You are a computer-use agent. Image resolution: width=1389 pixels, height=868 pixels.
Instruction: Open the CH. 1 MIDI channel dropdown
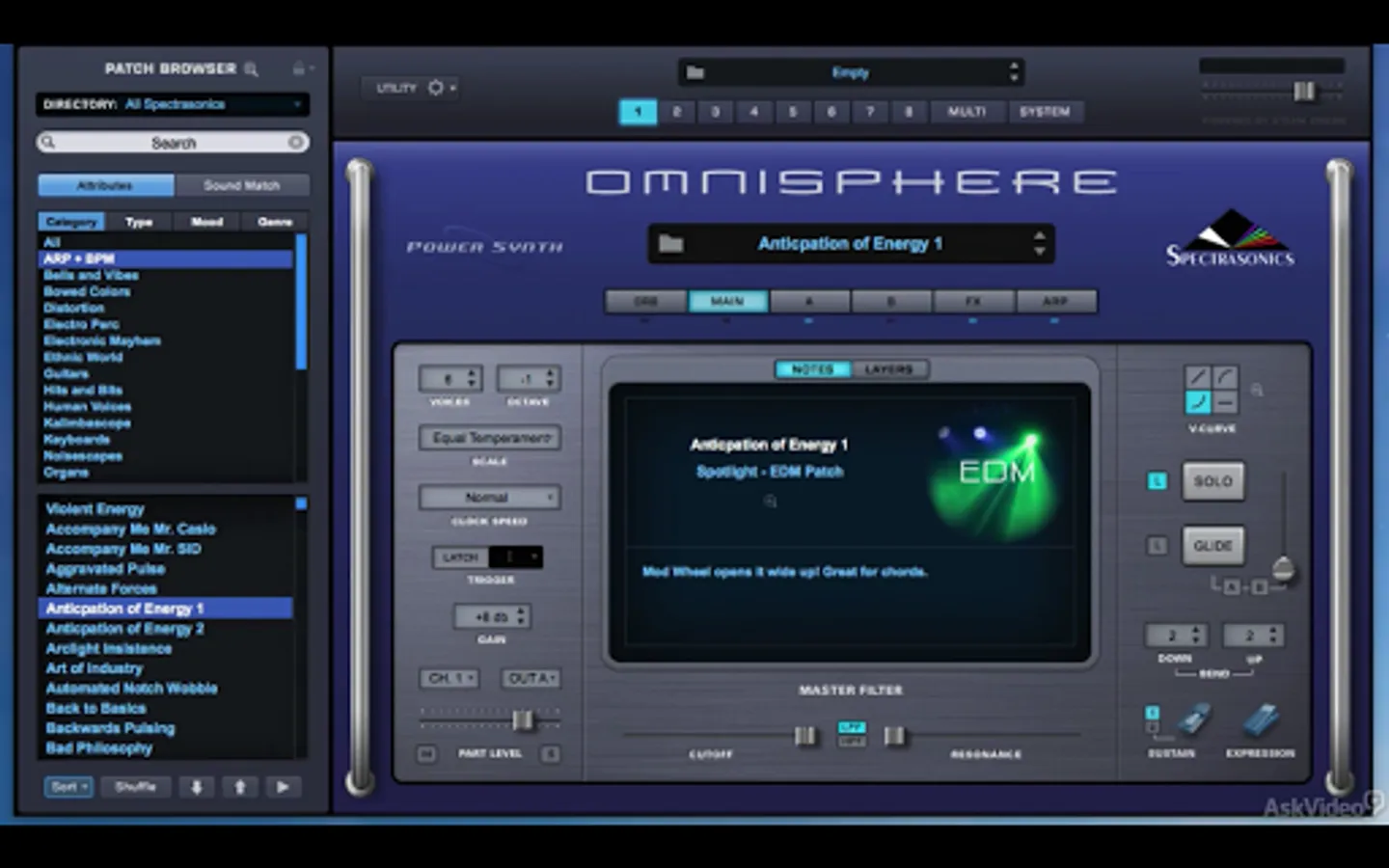coord(449,679)
